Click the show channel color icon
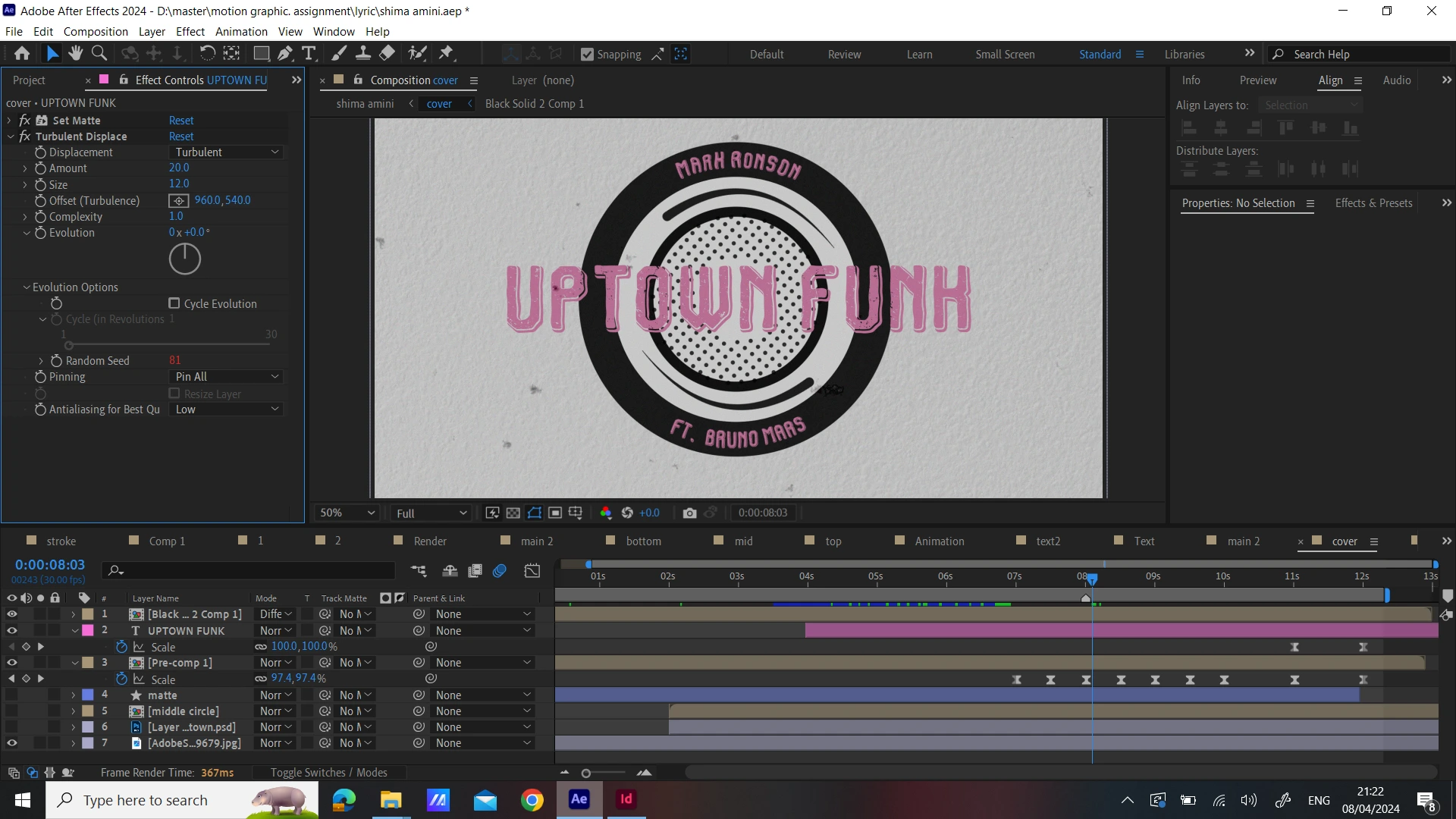Screen dimensions: 1456x819 (605, 513)
